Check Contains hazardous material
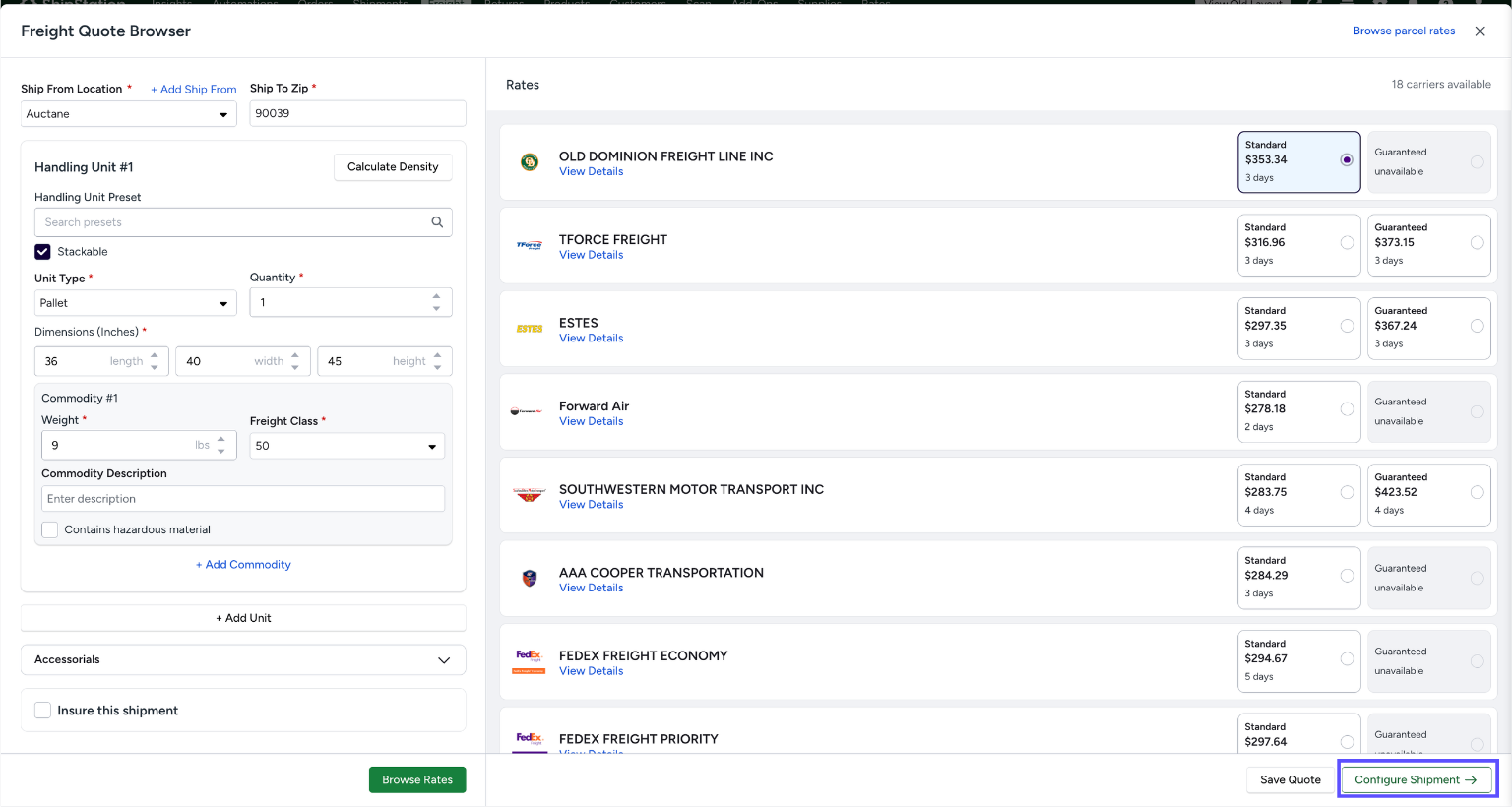1512x807 pixels. tap(49, 529)
